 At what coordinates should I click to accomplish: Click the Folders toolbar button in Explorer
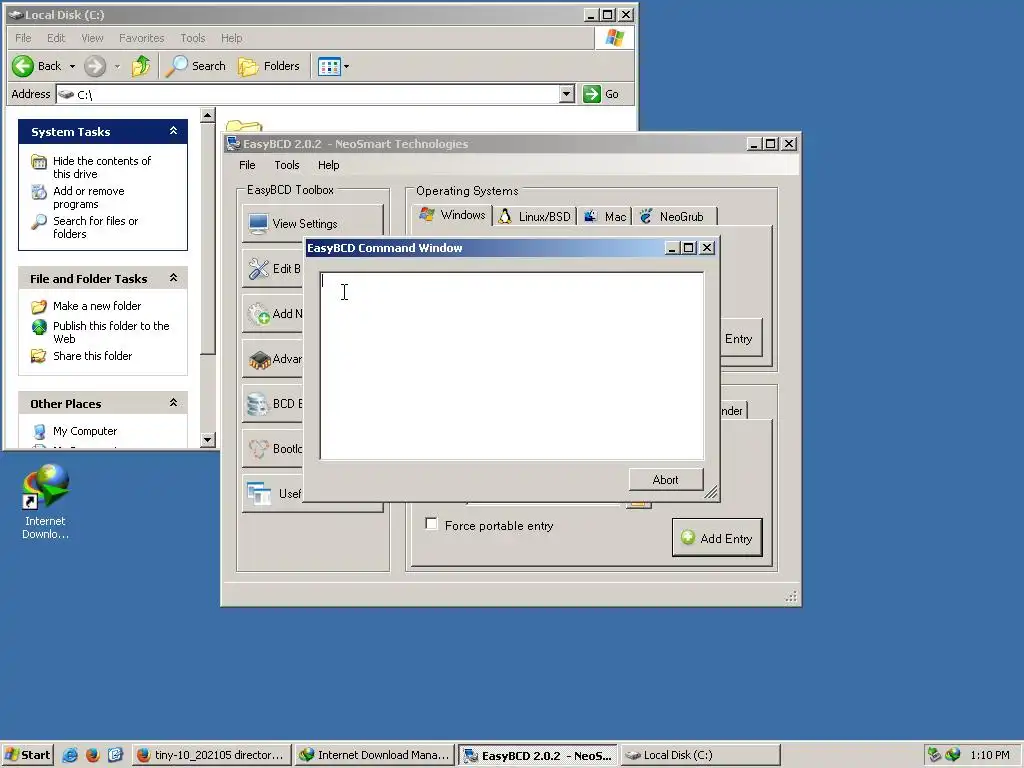(x=268, y=66)
